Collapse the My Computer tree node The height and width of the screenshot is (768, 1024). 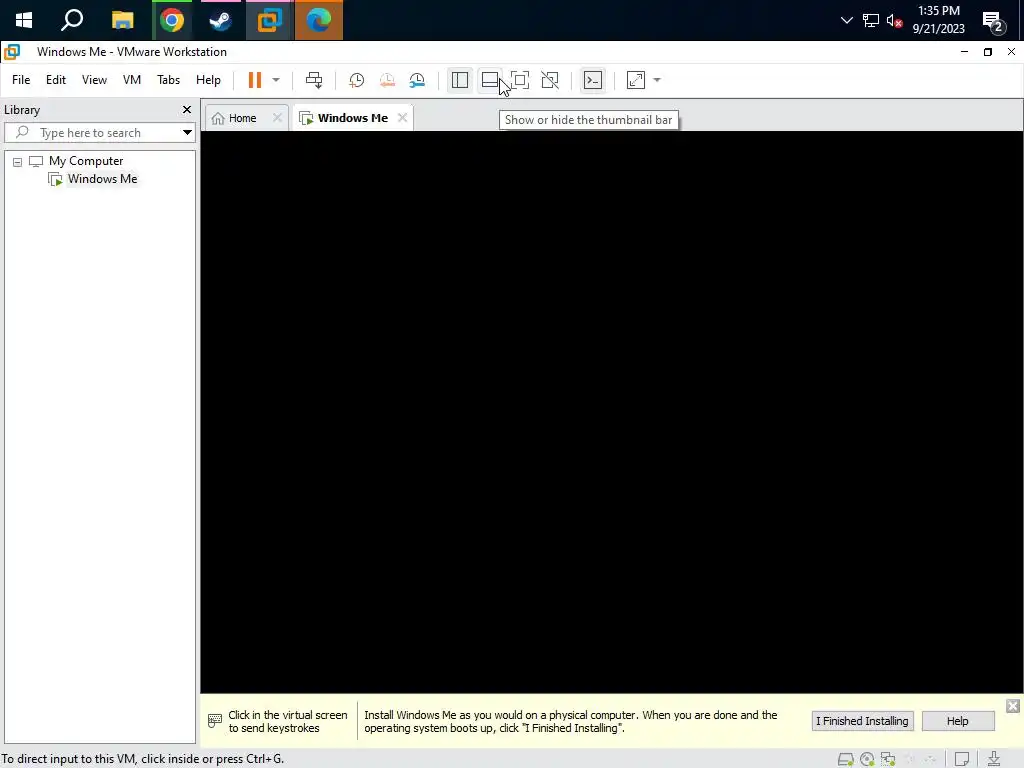click(18, 161)
